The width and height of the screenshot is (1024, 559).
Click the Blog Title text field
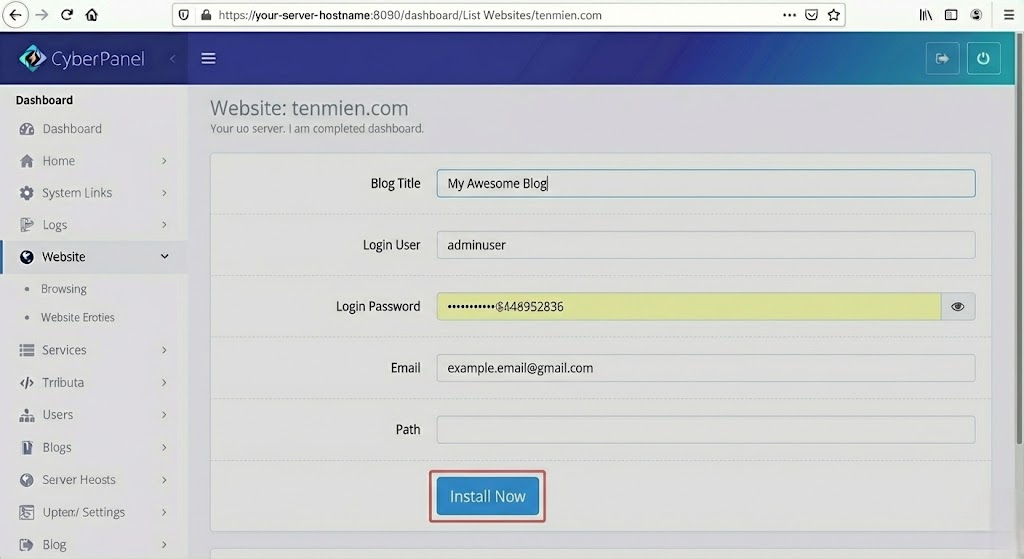click(705, 184)
